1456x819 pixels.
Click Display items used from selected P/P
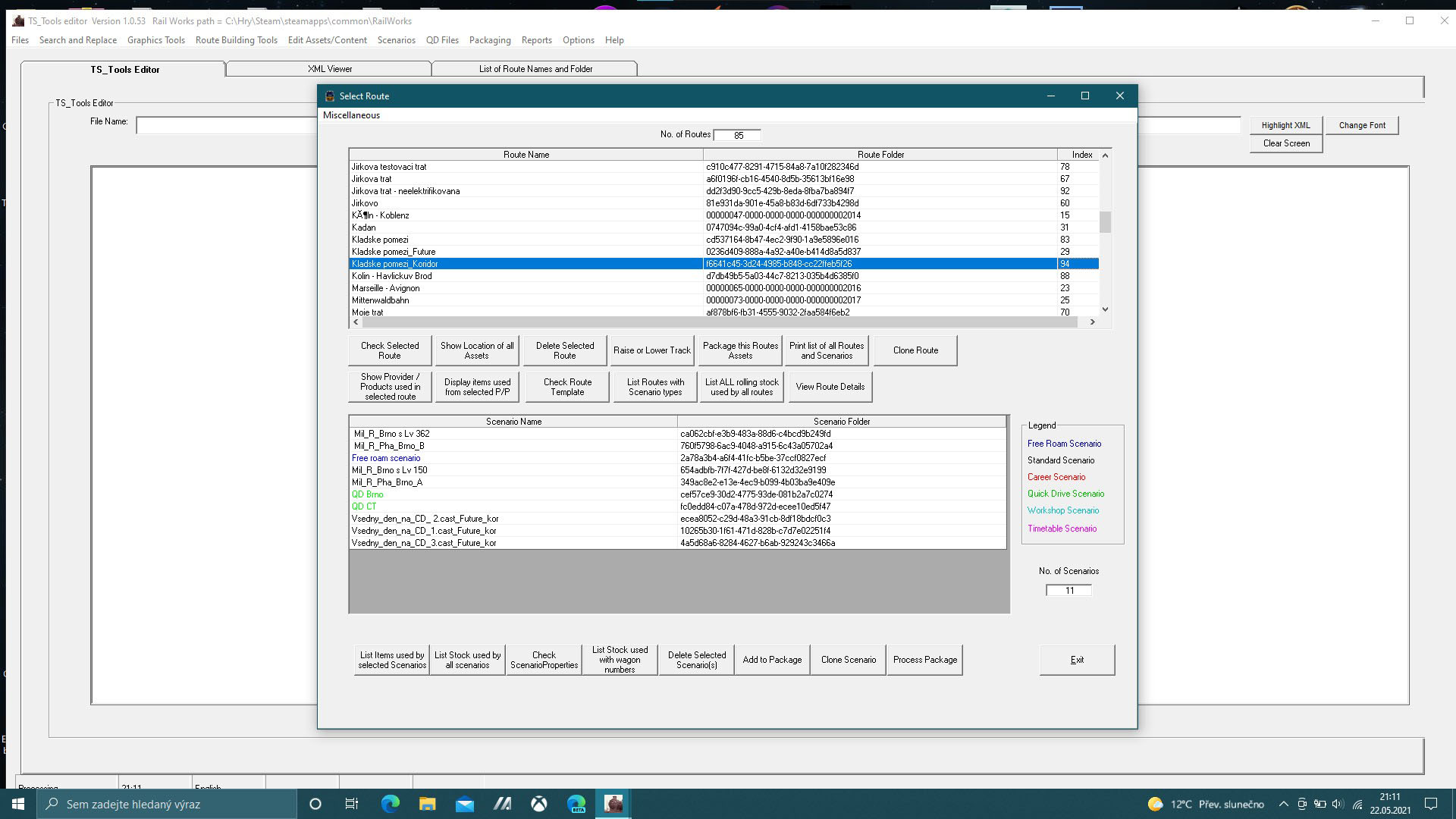477,387
